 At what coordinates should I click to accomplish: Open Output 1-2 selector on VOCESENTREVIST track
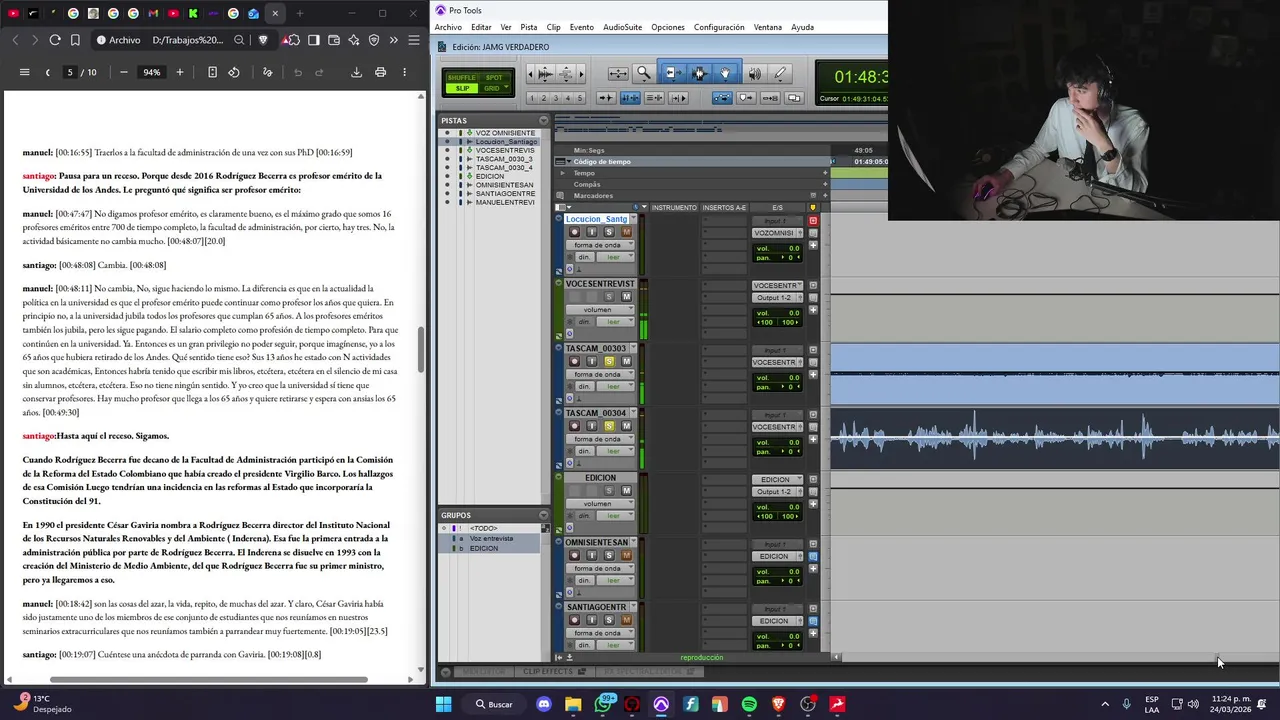(778, 298)
